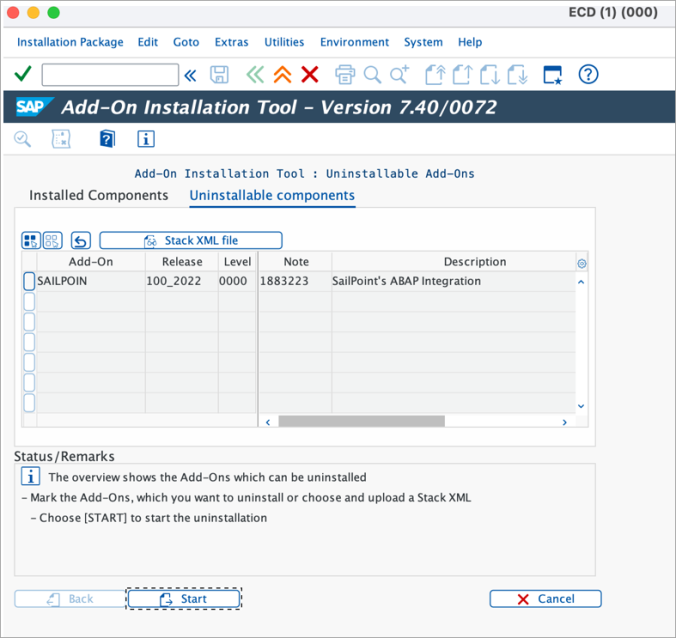Screen dimensions: 676x638
Task: Mark the fourth table row selector
Action: point(29,342)
